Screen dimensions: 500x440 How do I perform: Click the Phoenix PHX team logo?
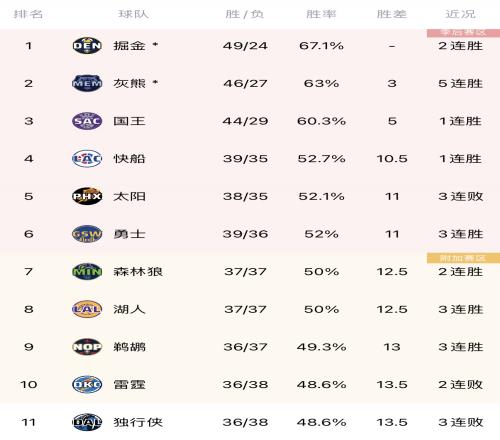click(87, 196)
